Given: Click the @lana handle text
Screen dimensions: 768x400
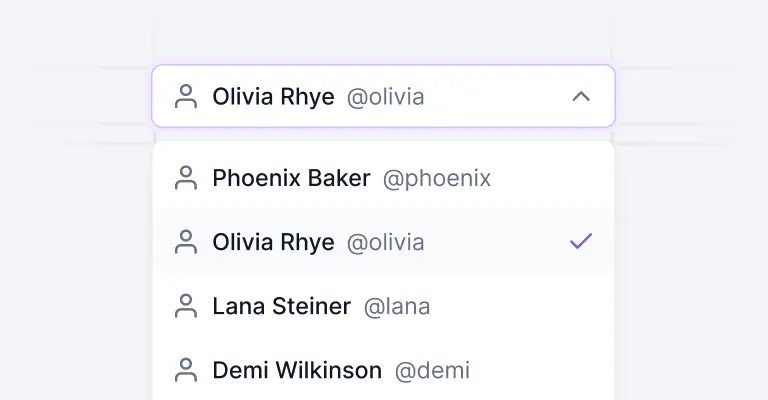Looking at the screenshot, I should tap(397, 306).
